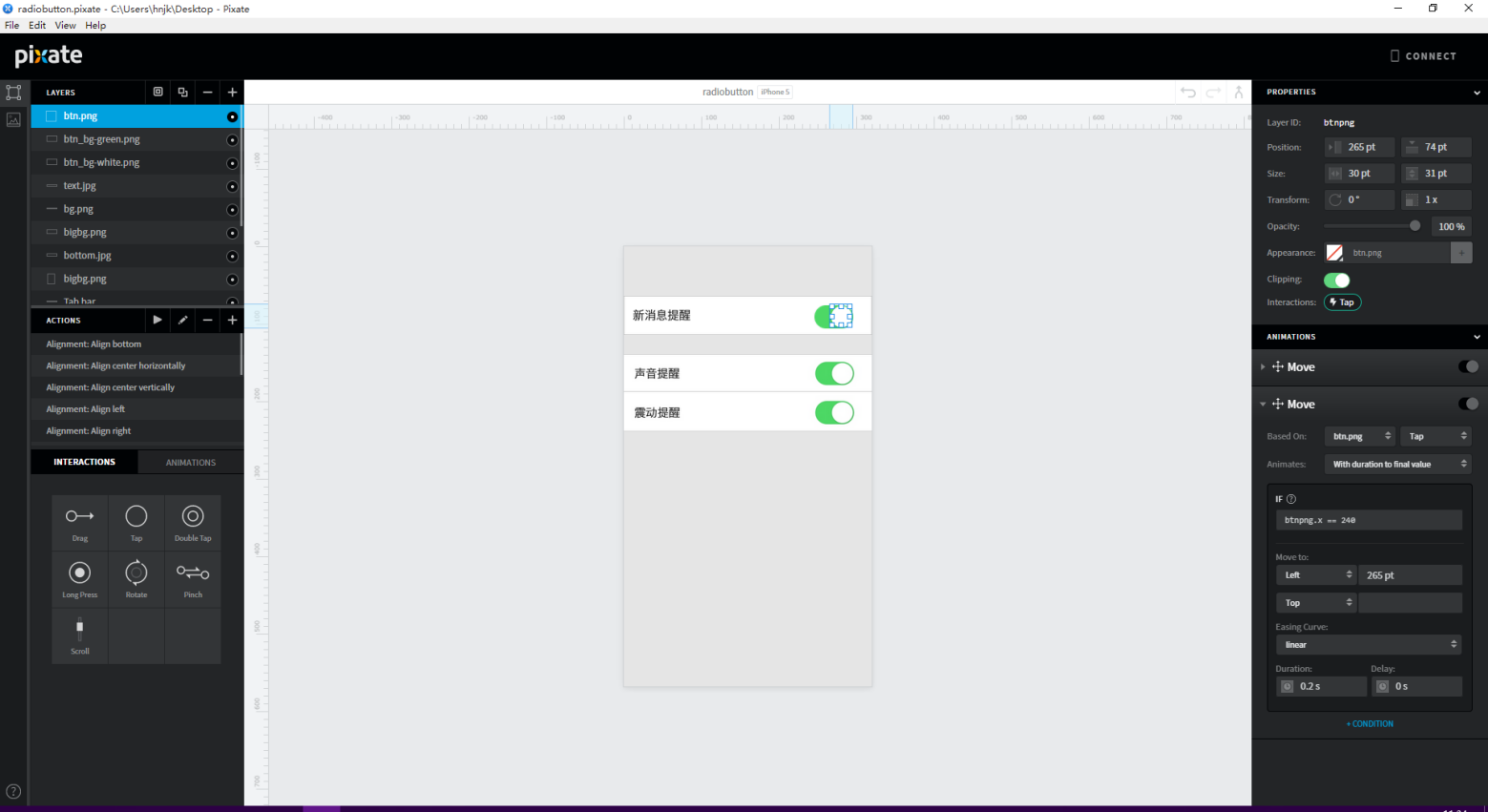The height and width of the screenshot is (812, 1488).
Task: Remove layer with Layers minus button
Action: pos(207,92)
